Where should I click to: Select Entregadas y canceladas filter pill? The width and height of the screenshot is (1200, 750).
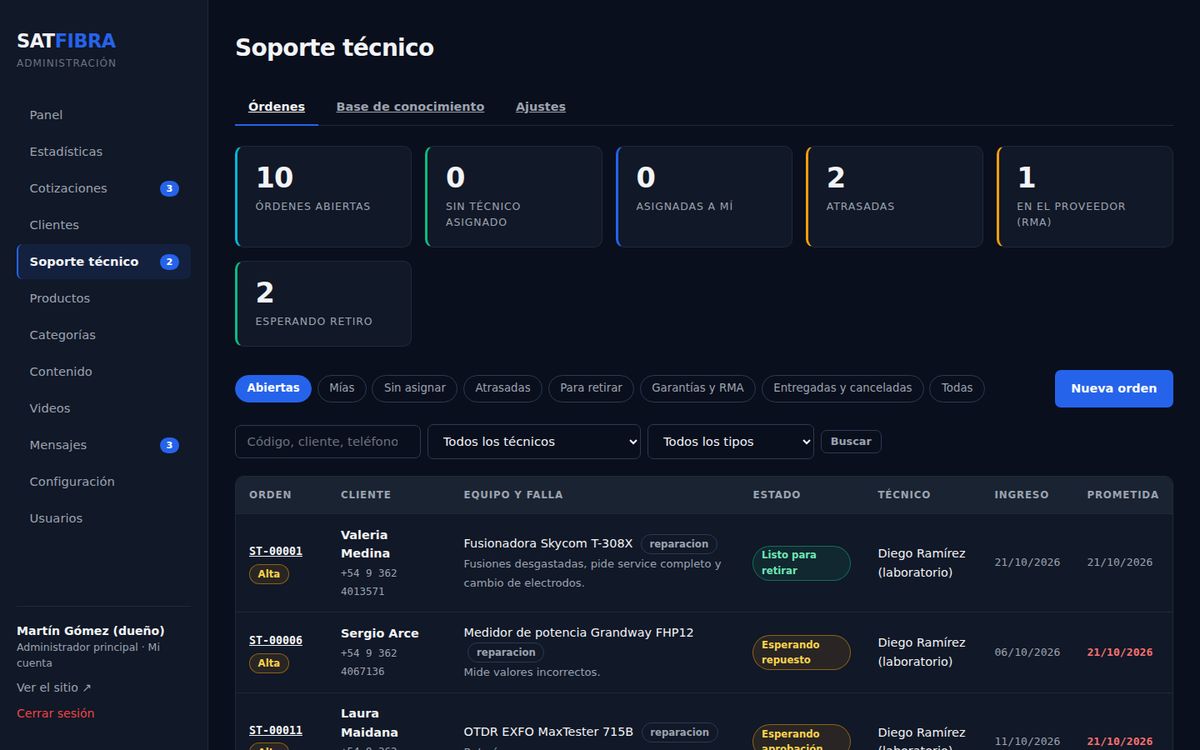tap(843, 388)
